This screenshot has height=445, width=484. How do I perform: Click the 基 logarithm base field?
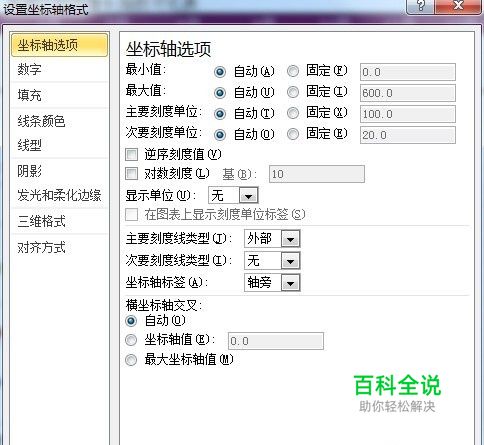[x=317, y=174]
